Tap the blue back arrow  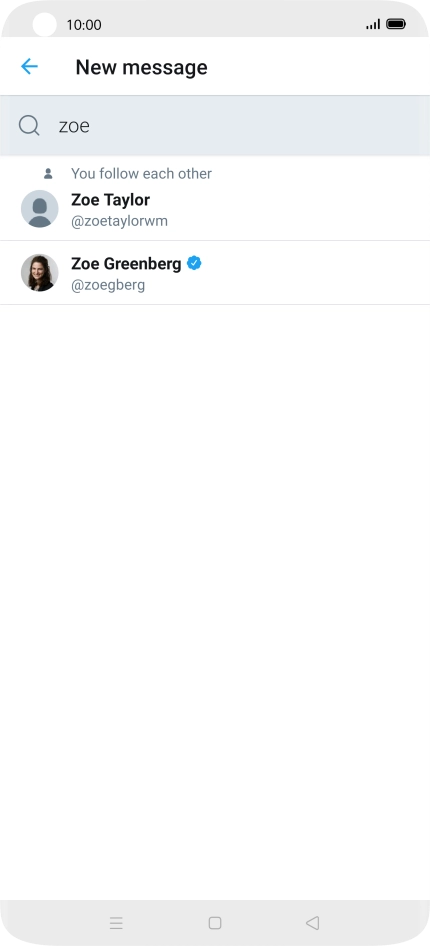pyautogui.click(x=29, y=66)
